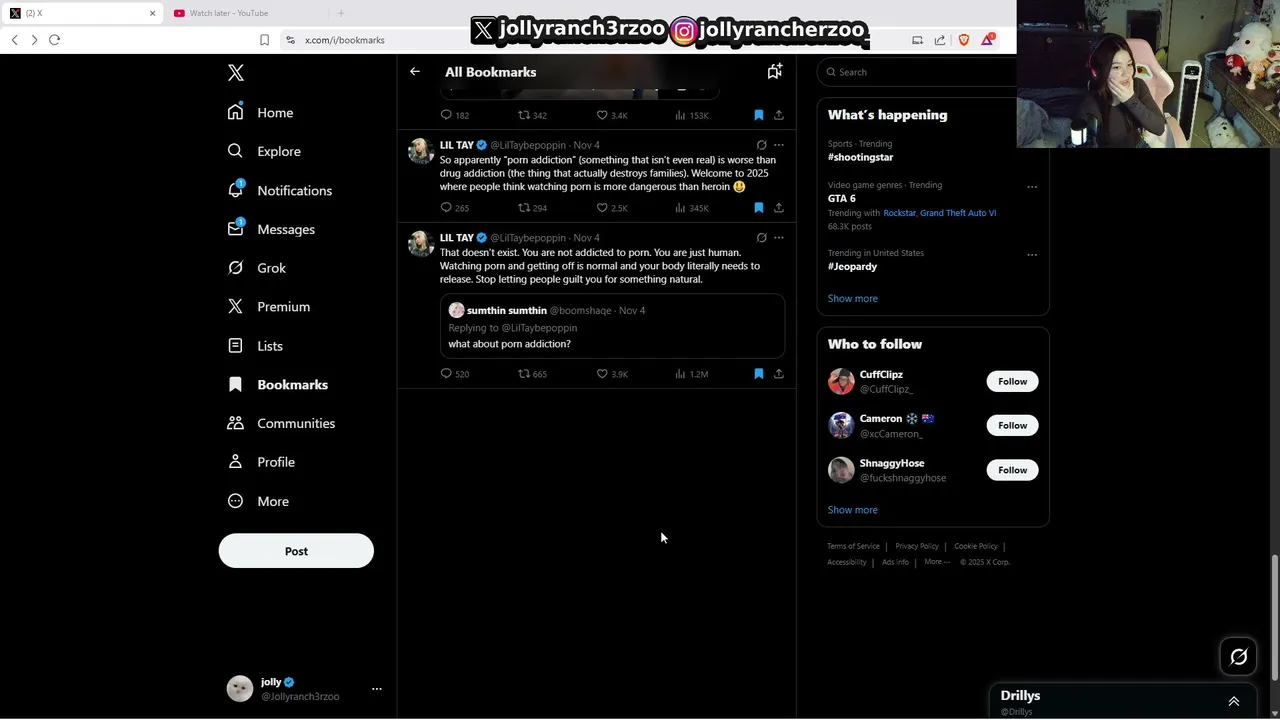
Task: Remove bookmark on 153K views tweet
Action: click(x=759, y=115)
